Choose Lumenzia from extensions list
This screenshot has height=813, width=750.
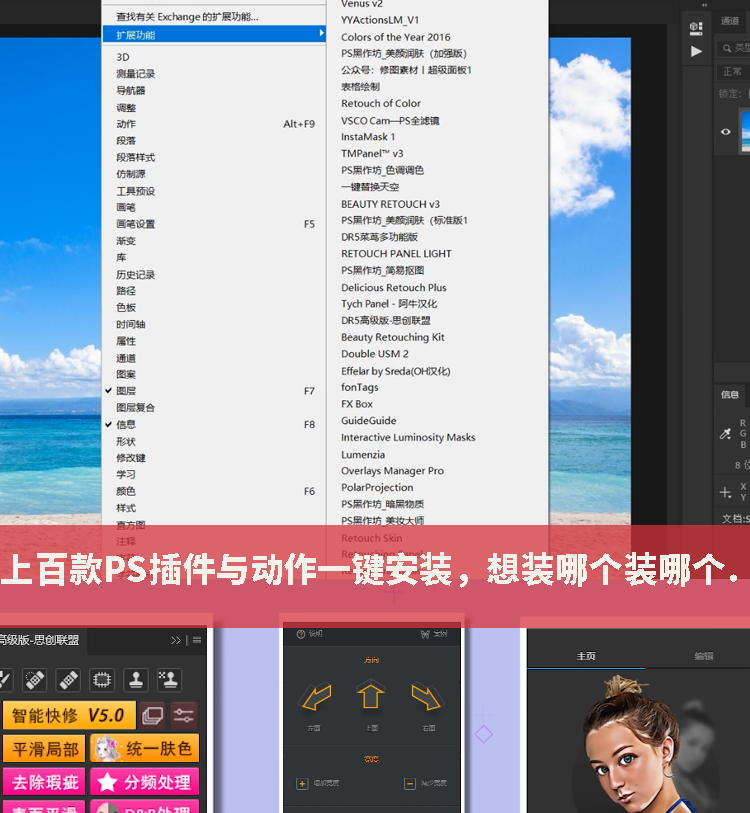tap(363, 455)
